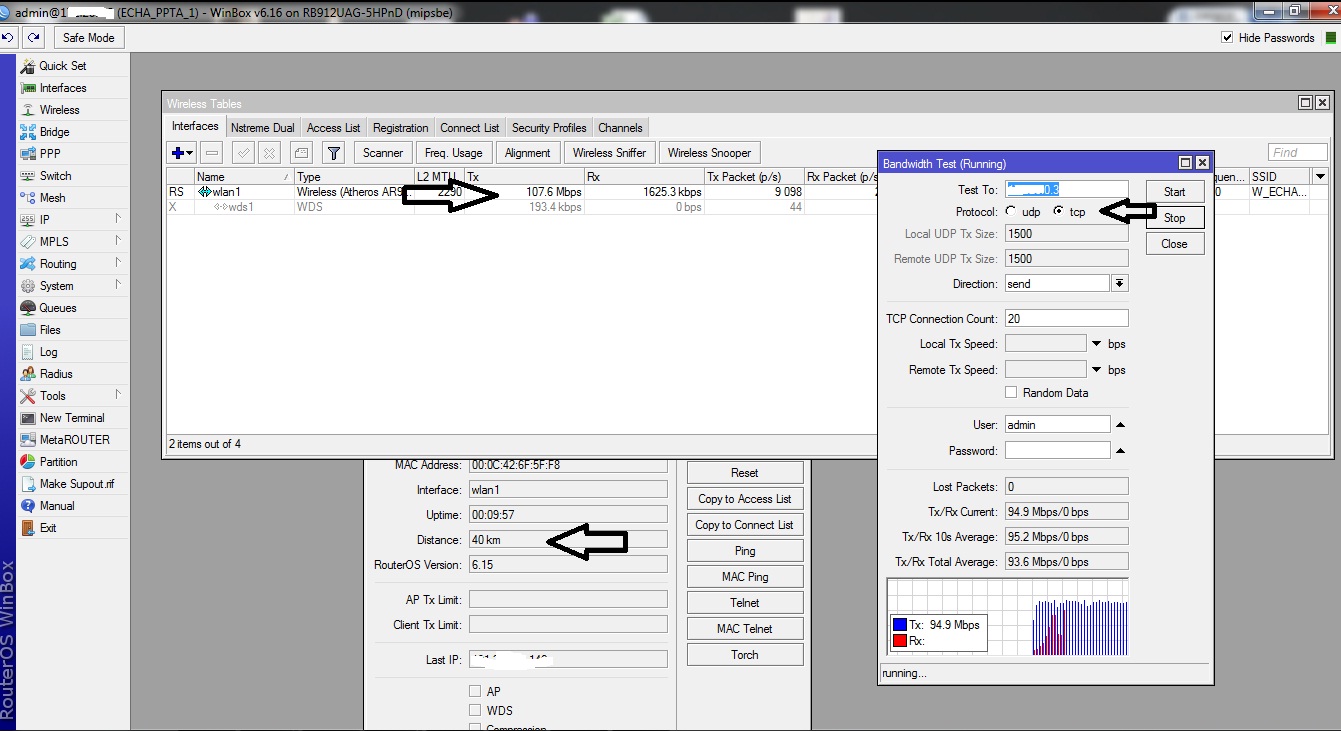Screen dimensions: 1341x731
Task: Select the tcp protocol radio button
Action: [x=1059, y=212]
